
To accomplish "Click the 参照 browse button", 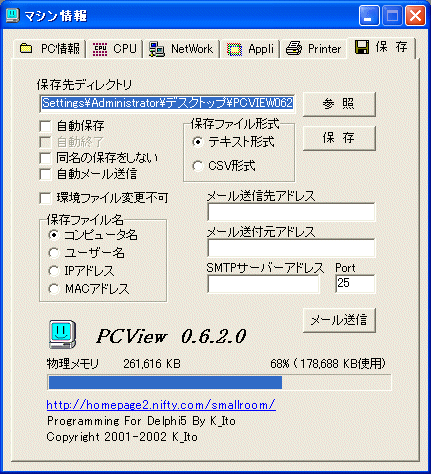I will click(339, 104).
